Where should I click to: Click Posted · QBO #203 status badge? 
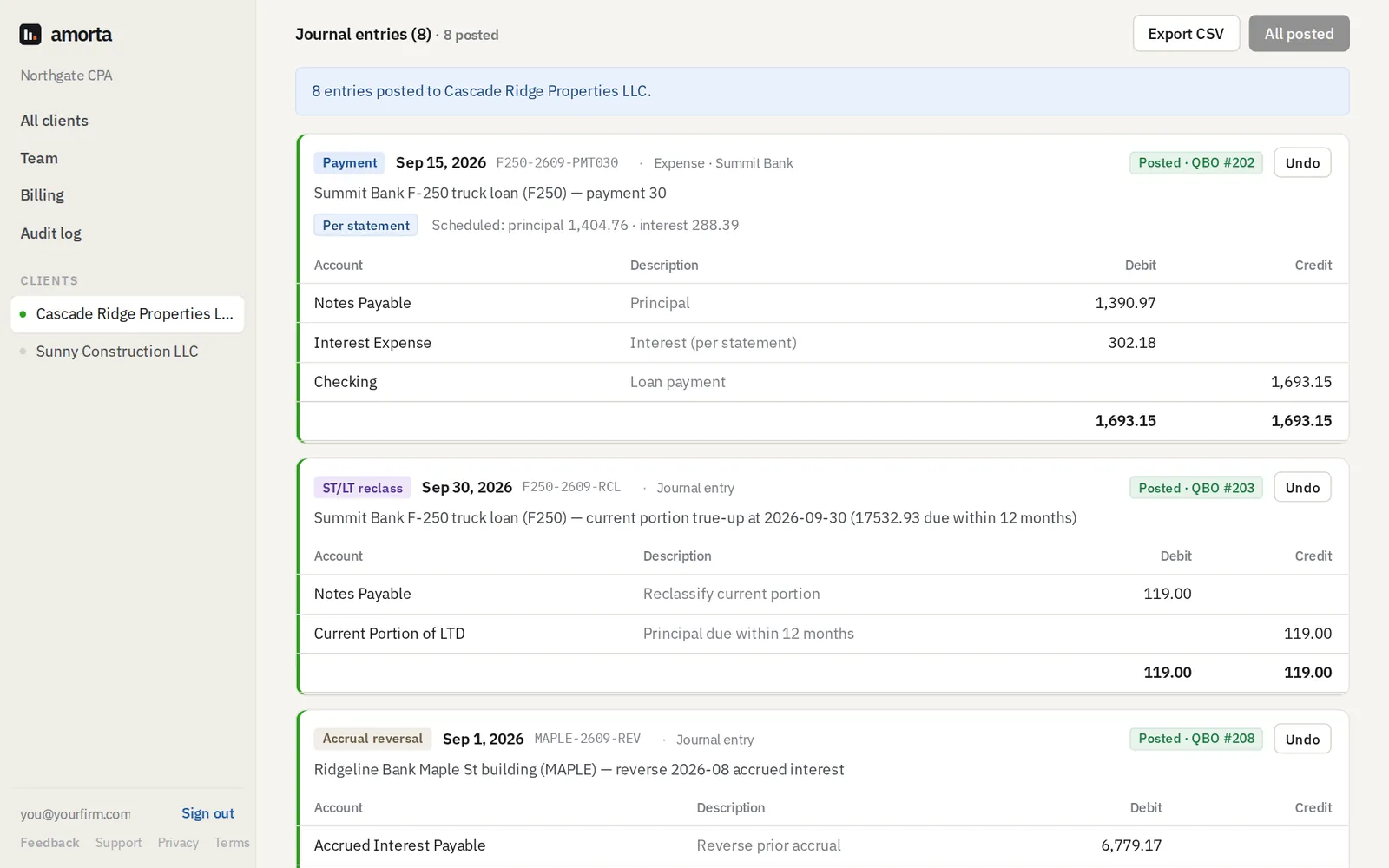(x=1196, y=488)
